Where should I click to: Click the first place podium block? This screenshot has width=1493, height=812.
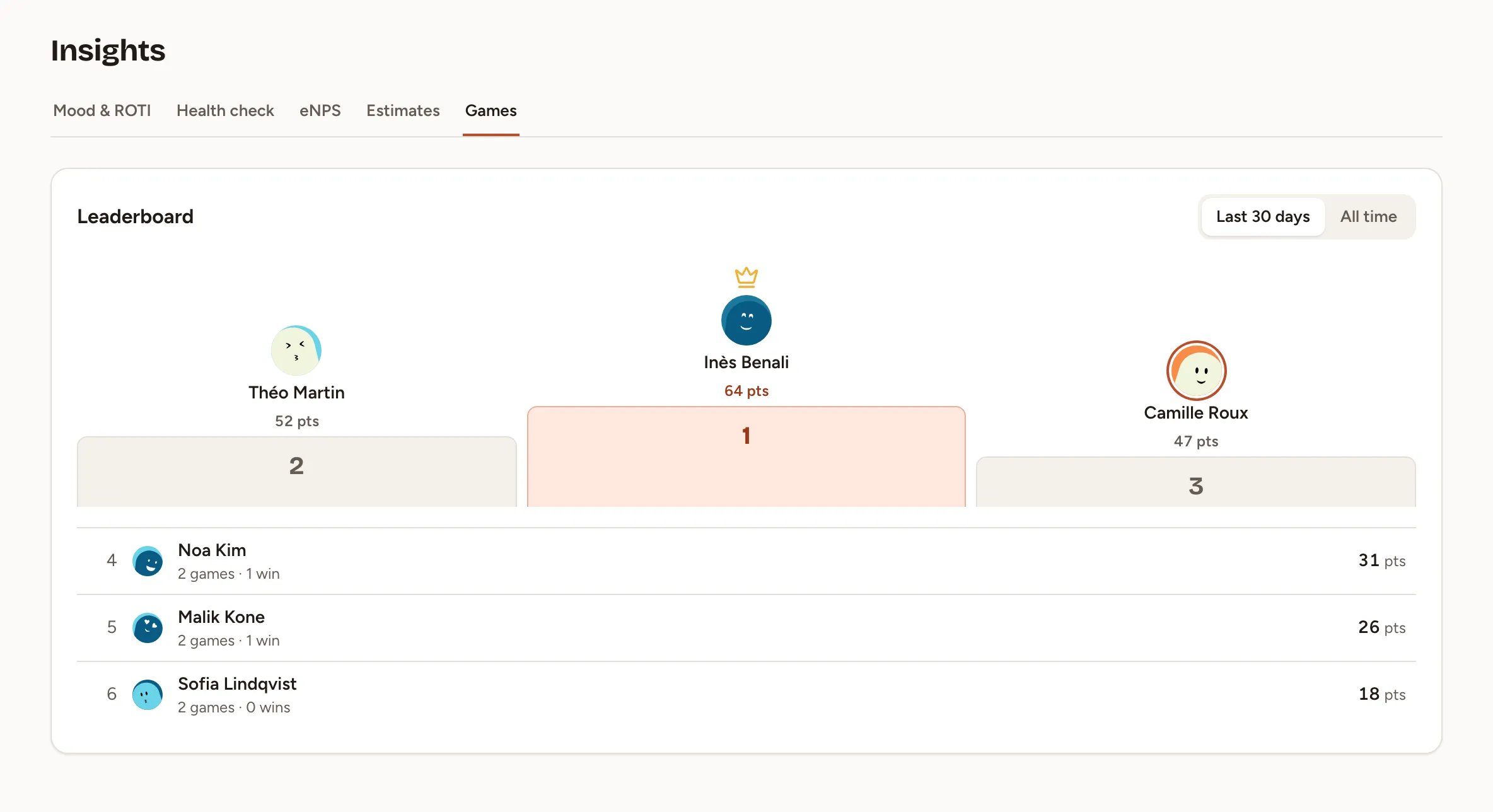(x=746, y=456)
